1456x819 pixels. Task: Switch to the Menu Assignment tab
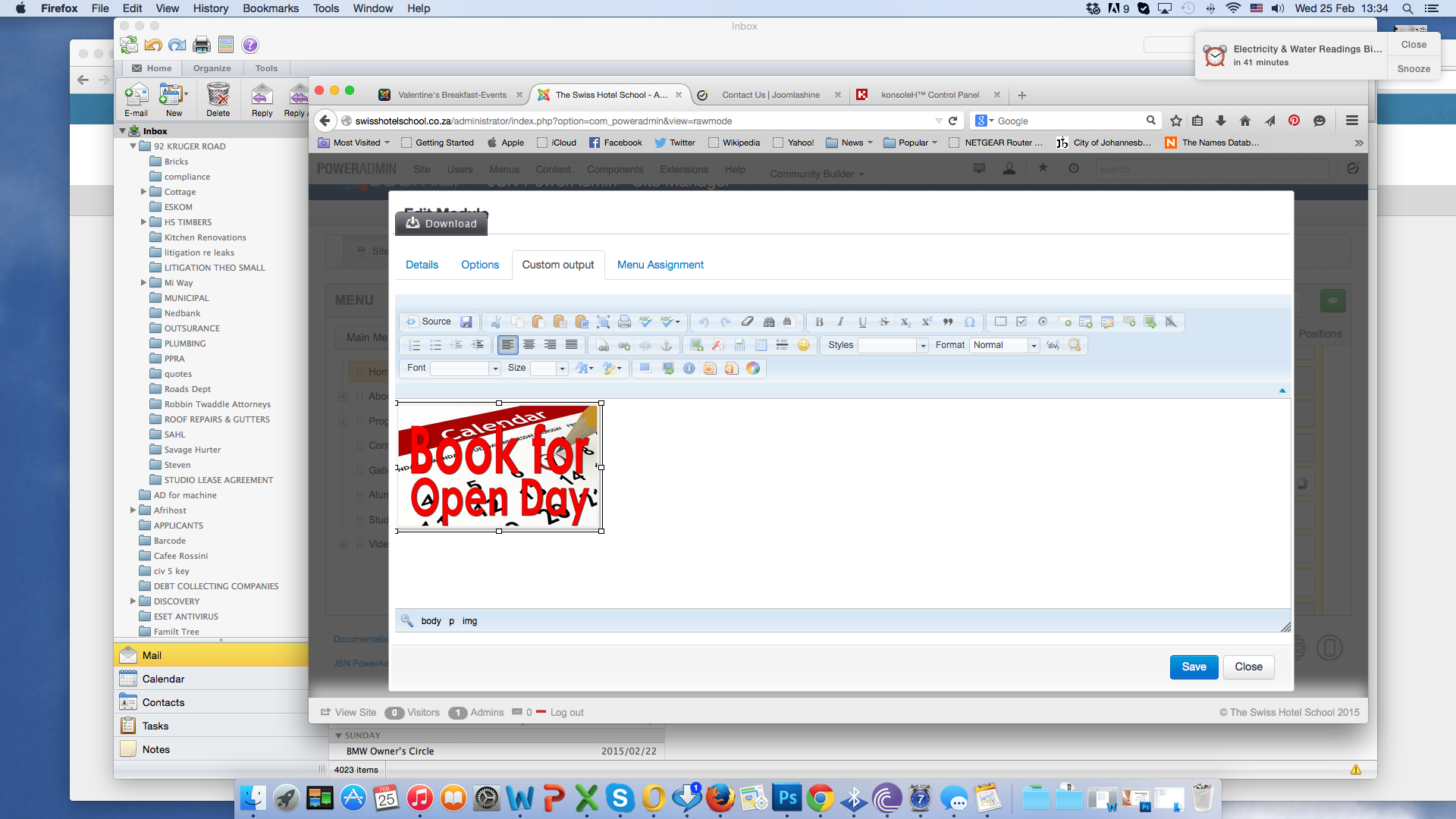tap(660, 265)
